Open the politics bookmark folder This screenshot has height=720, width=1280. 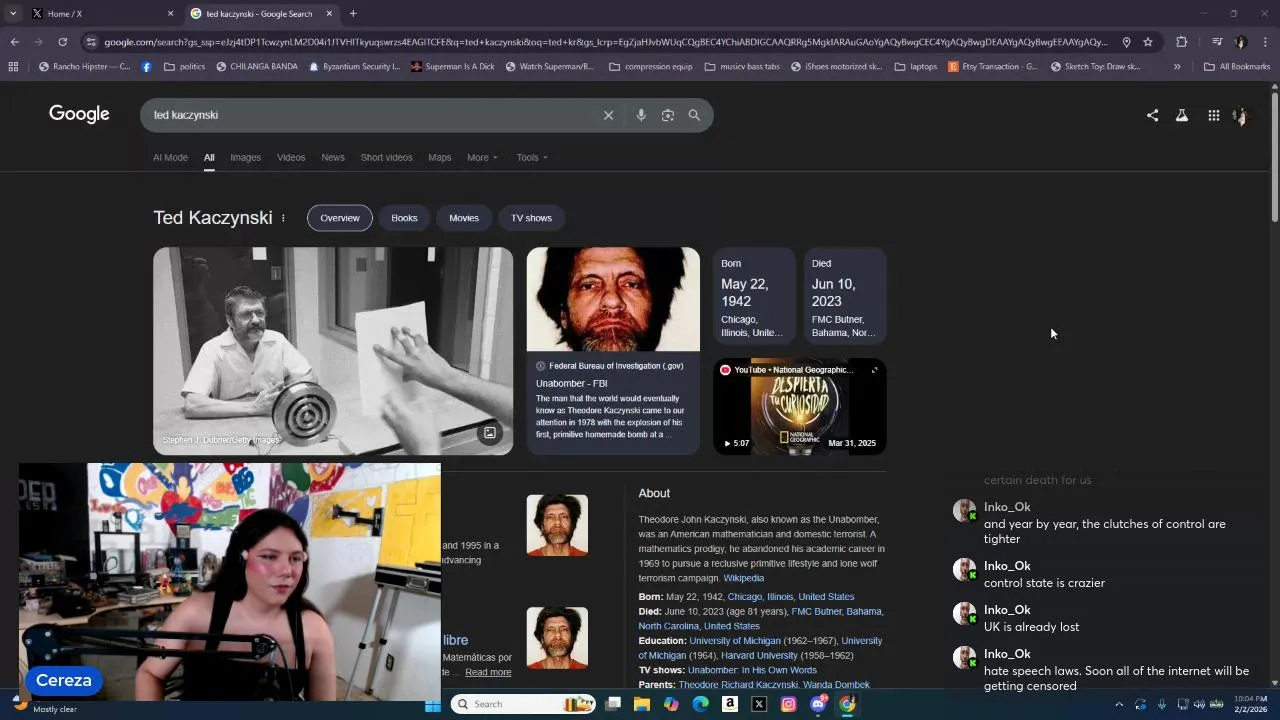[184, 67]
